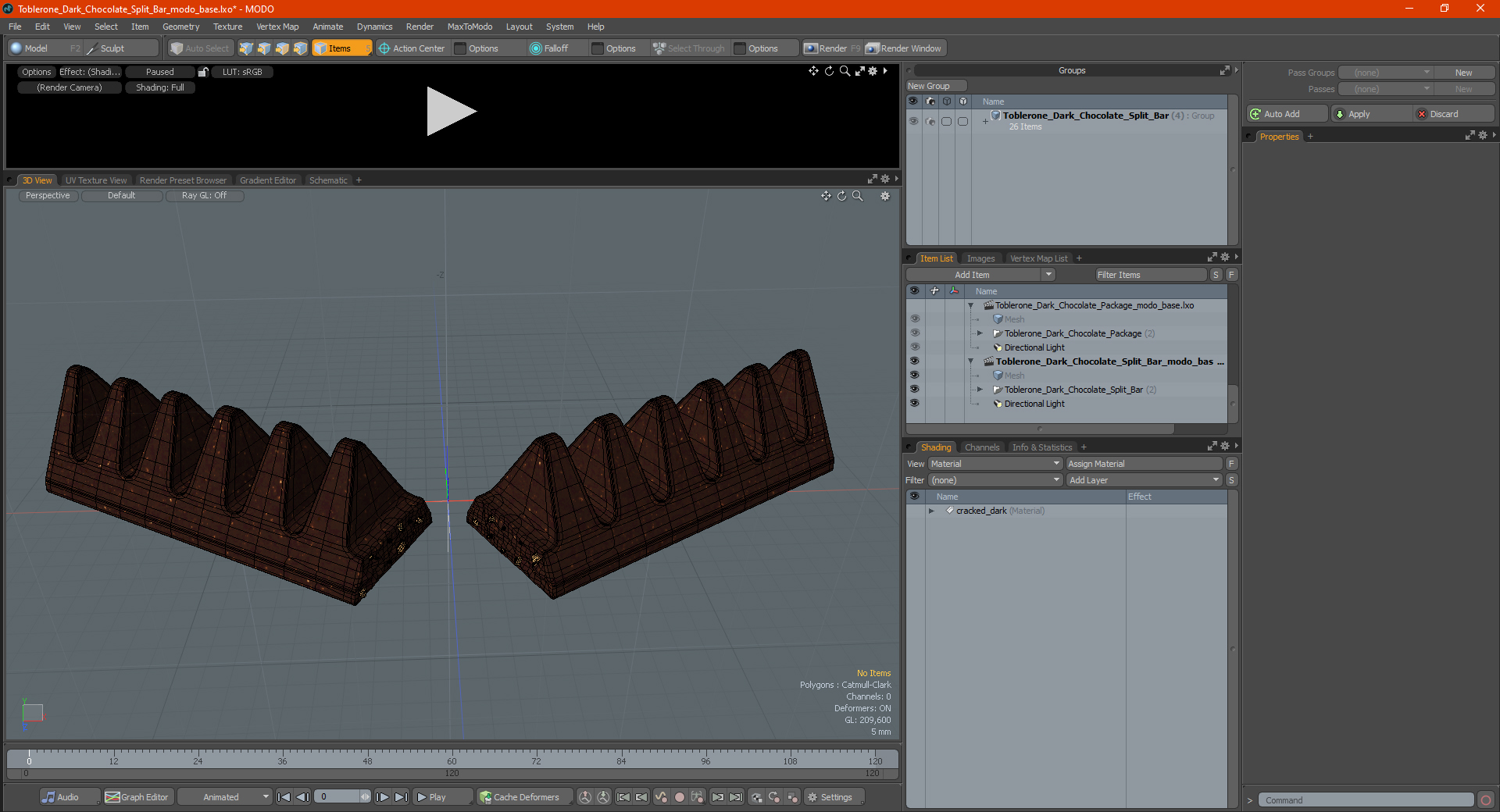Viewport: 1500px width, 812px height.
Task: Open Animated keying mode dropdown
Action: pyautogui.click(x=226, y=797)
